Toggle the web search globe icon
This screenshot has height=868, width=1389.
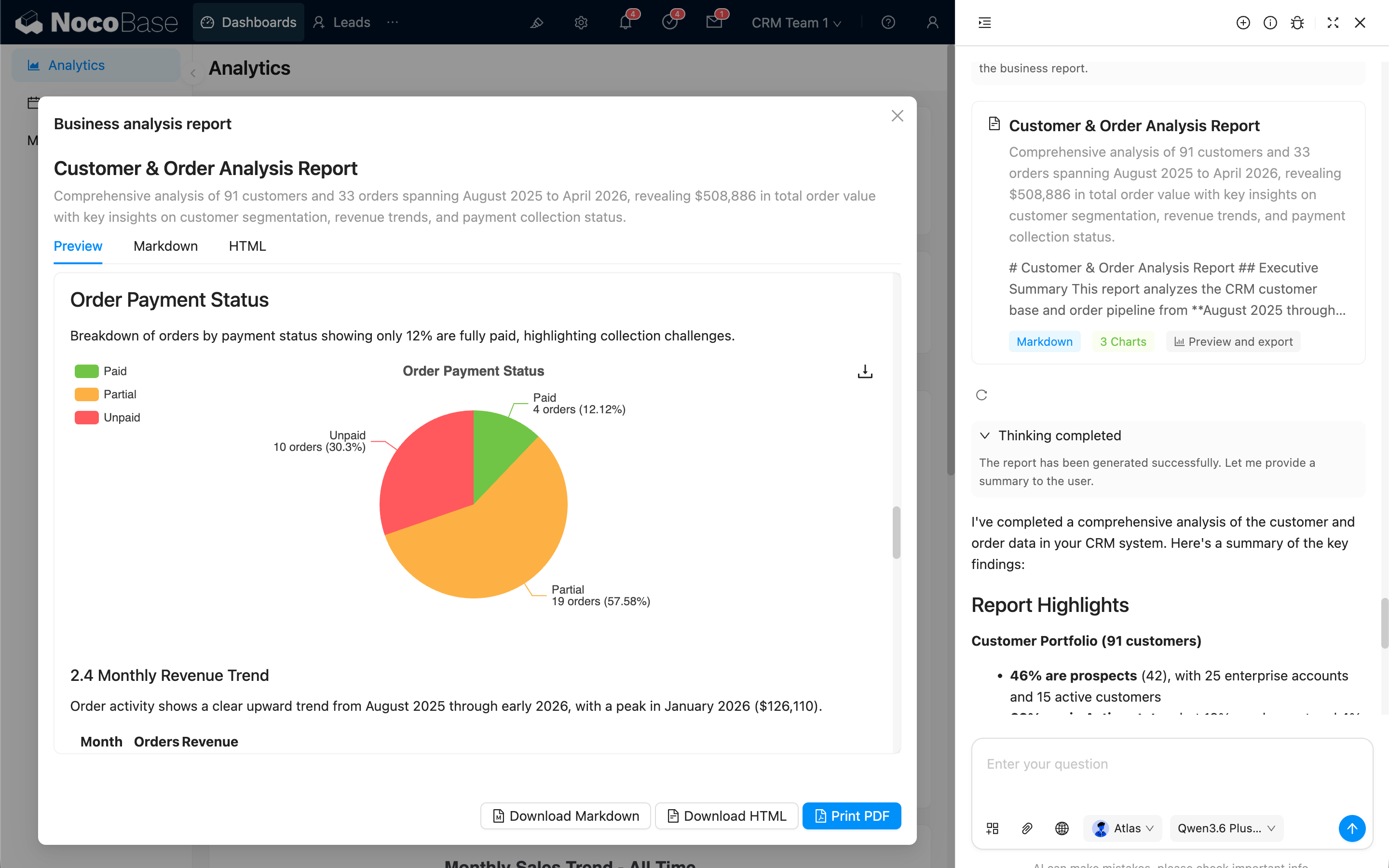point(1061,828)
